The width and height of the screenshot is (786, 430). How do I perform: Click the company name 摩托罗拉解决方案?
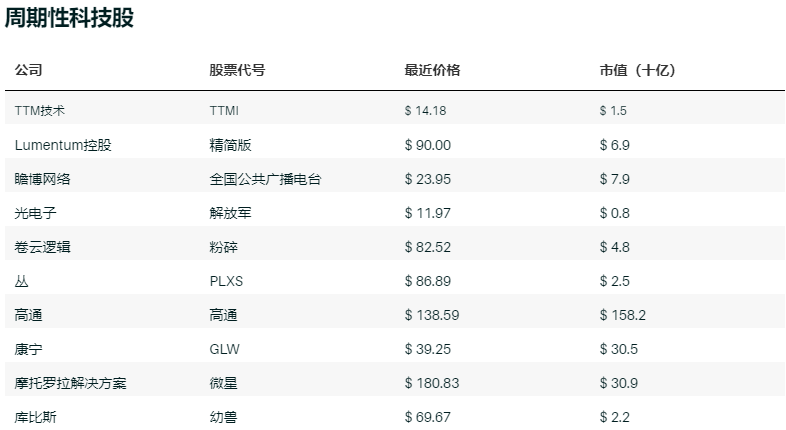tap(71, 384)
